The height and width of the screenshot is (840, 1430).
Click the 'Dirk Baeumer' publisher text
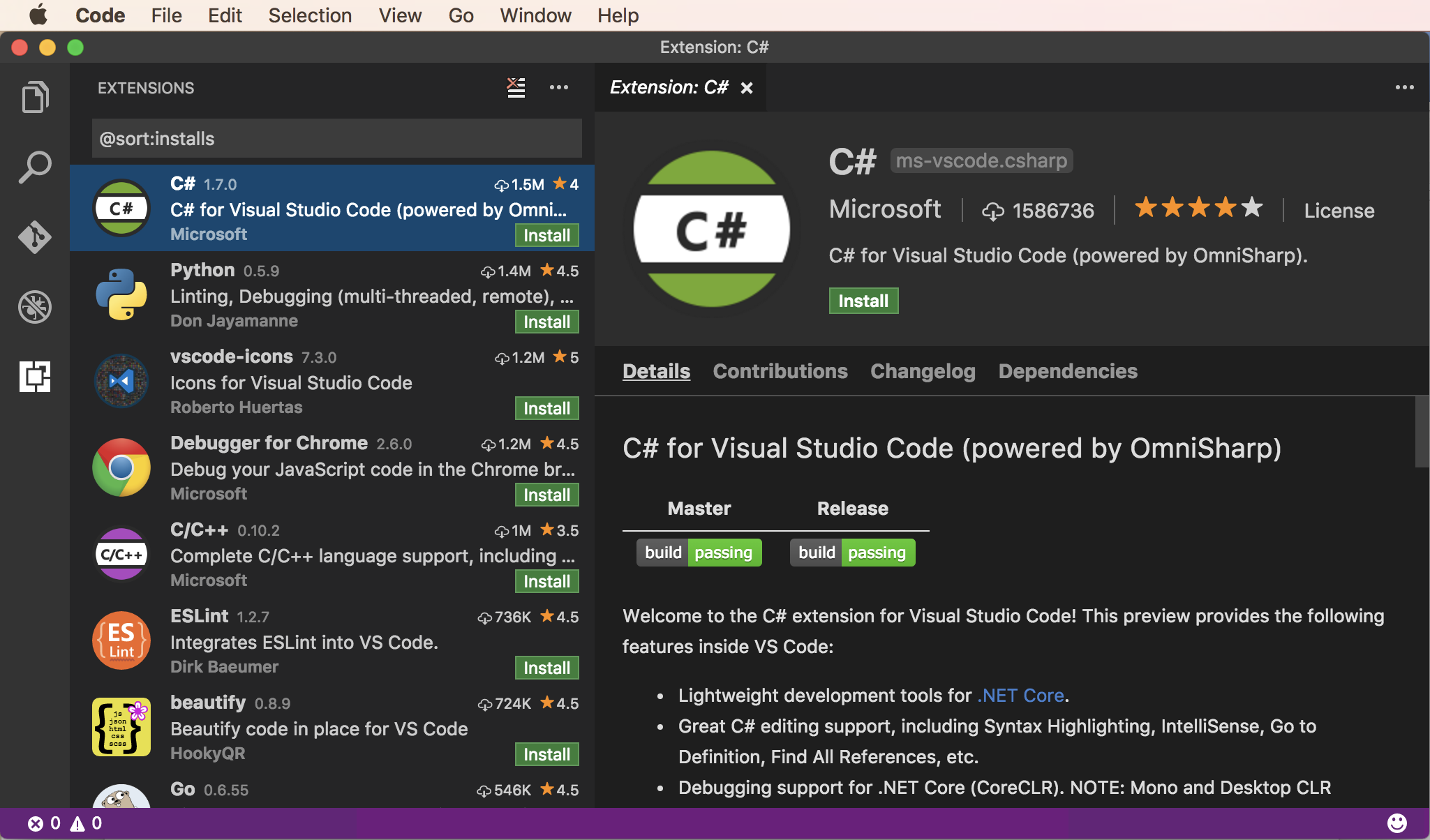(224, 667)
